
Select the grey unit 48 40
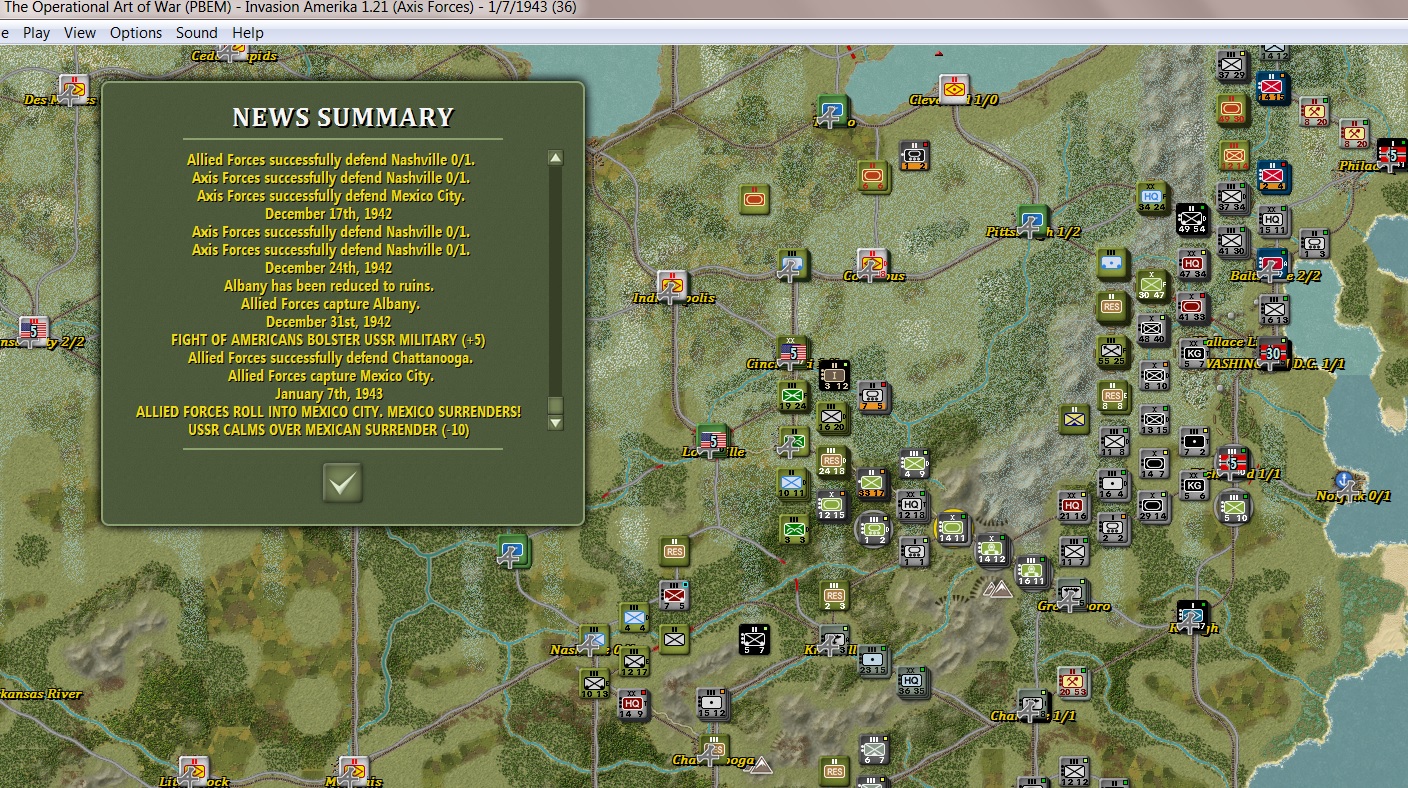tap(1152, 330)
